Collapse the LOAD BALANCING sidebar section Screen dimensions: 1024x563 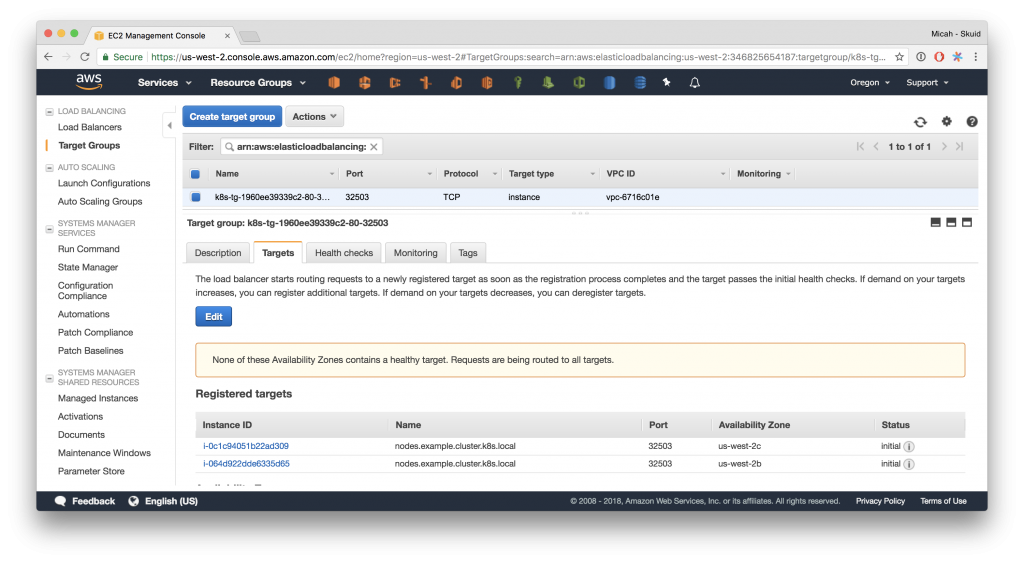click(49, 112)
